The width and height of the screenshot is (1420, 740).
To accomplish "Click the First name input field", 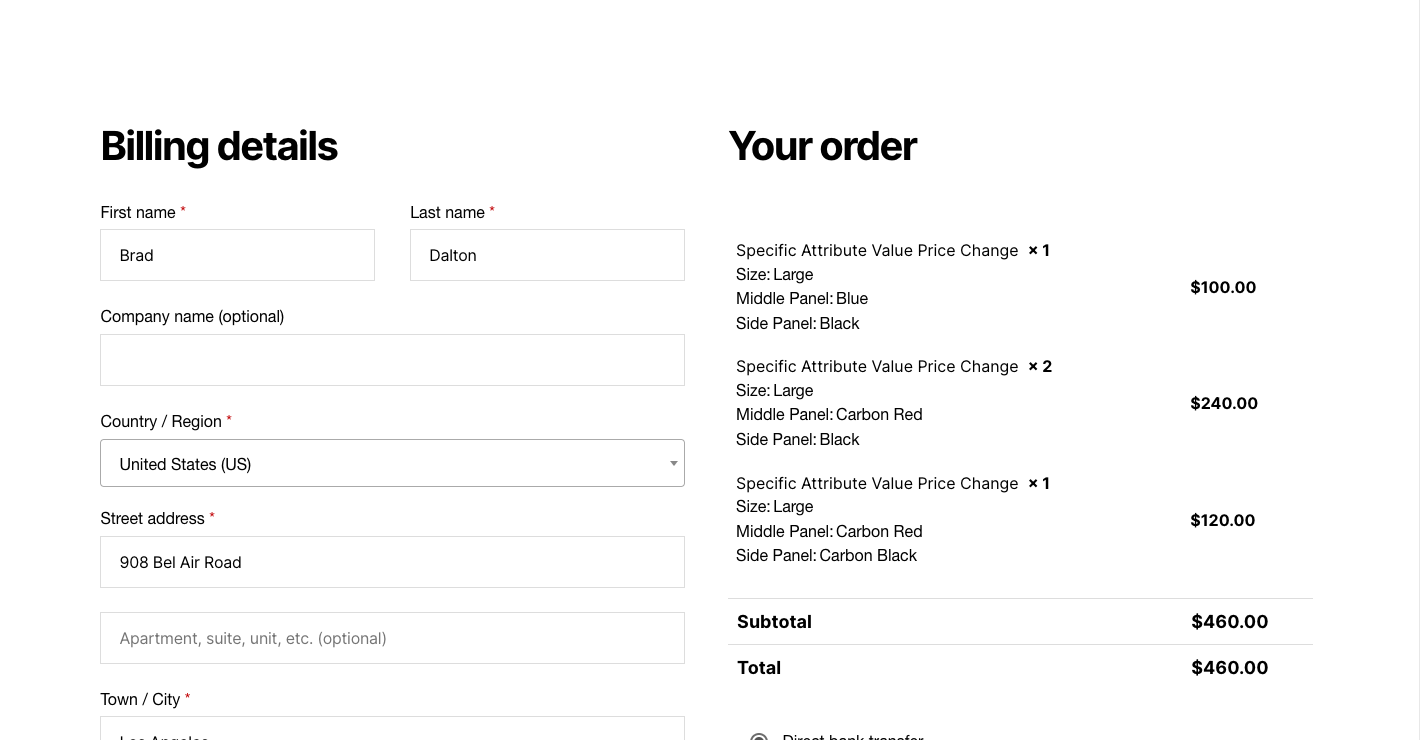I will pyautogui.click(x=237, y=255).
